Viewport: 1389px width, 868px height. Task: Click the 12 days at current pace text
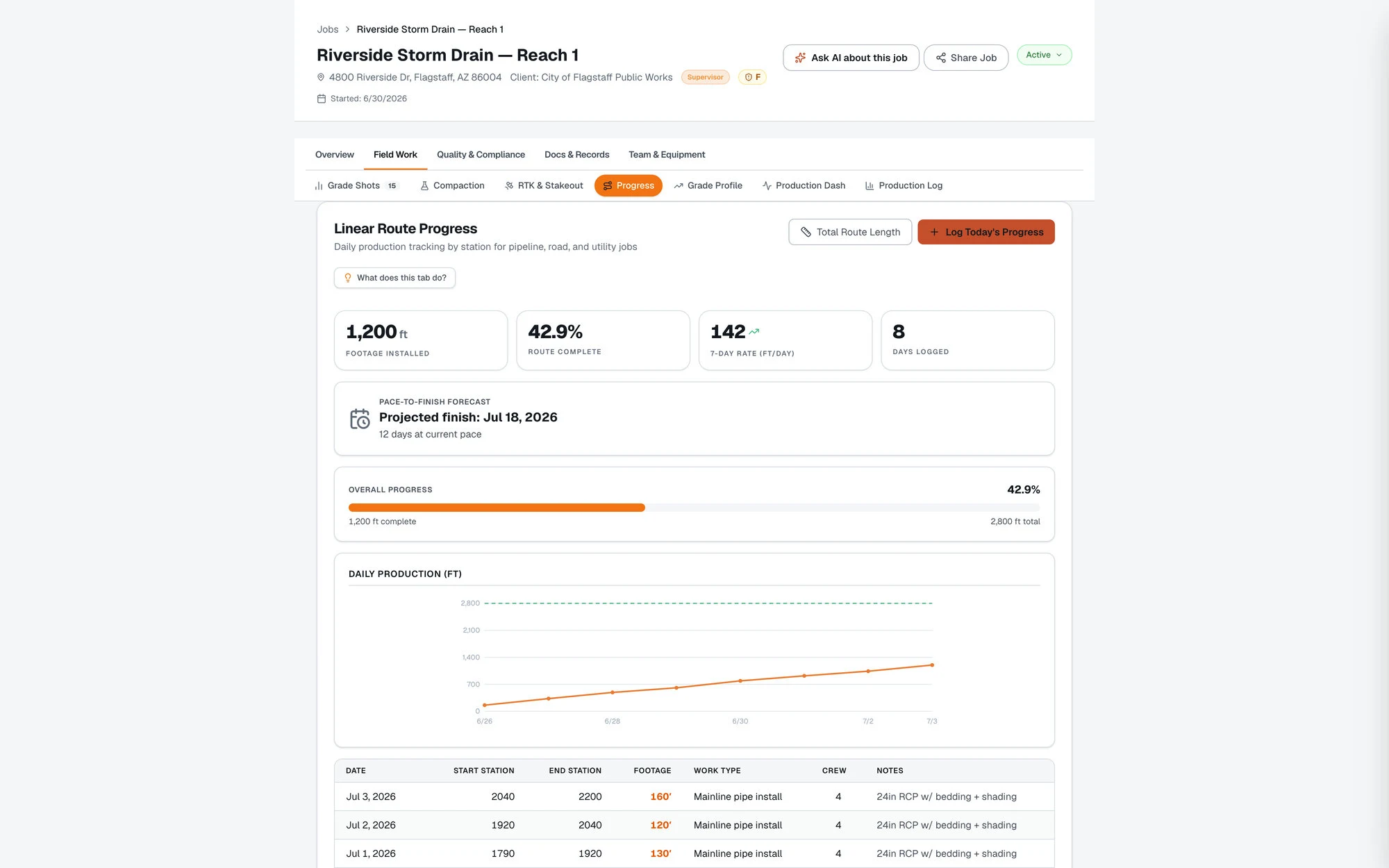[x=430, y=434]
